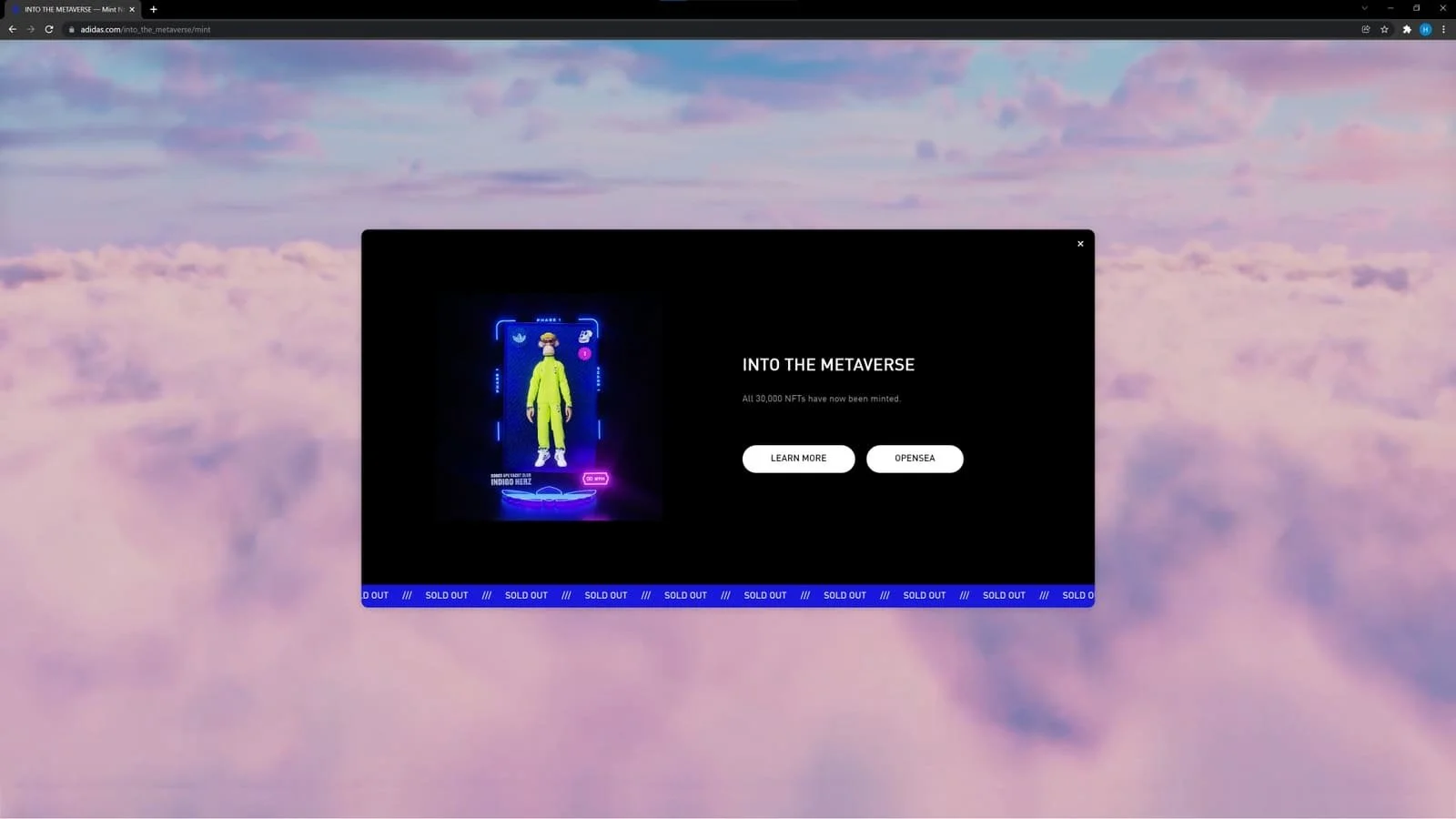The image size is (1456, 819).
Task: Open OpenSea with the OPENSEA button
Action: pyautogui.click(x=915, y=459)
